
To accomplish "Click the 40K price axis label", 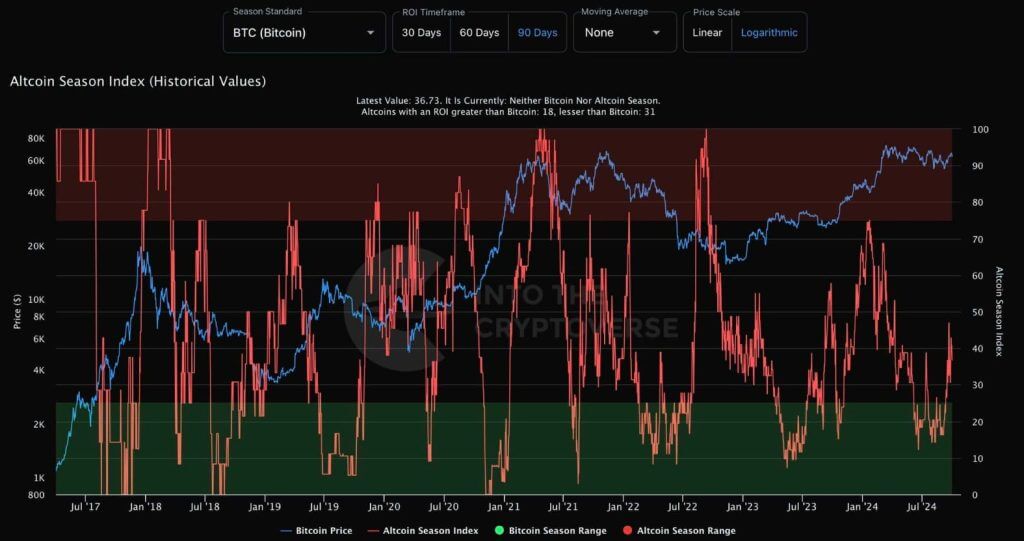I will 36,193.
